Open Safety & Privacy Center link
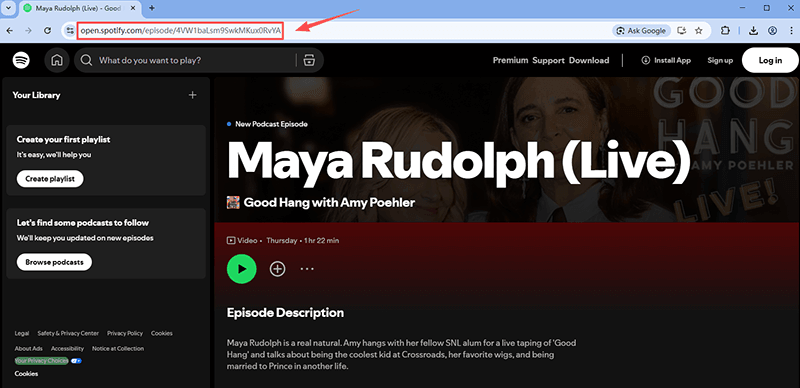 click(68, 333)
